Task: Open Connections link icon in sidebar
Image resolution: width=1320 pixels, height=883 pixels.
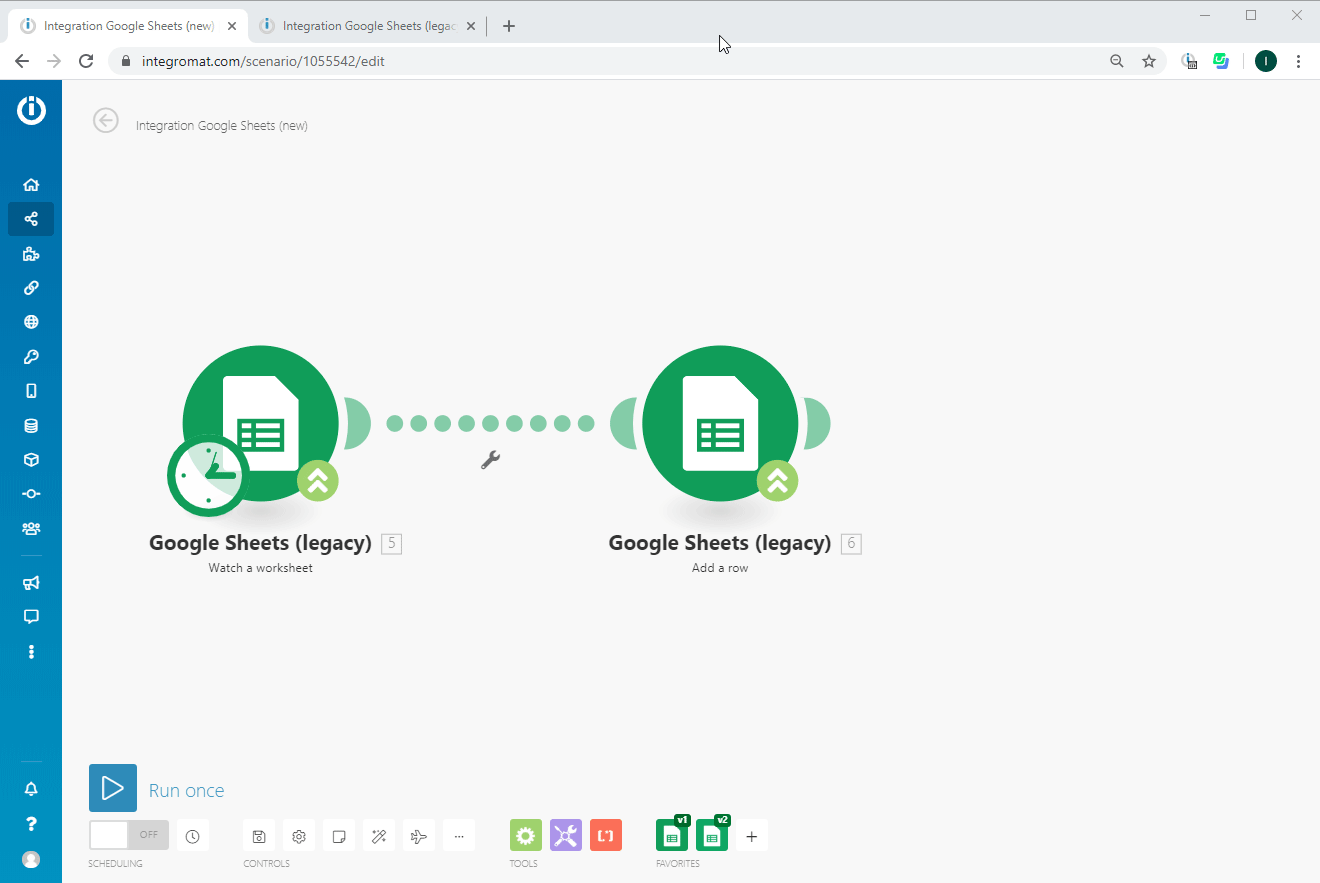Action: pos(31,288)
